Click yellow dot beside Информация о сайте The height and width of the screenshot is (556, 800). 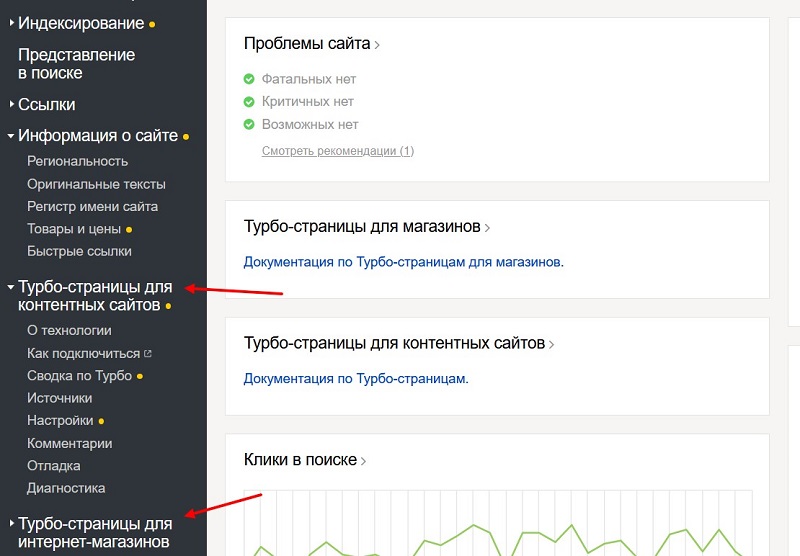186,137
